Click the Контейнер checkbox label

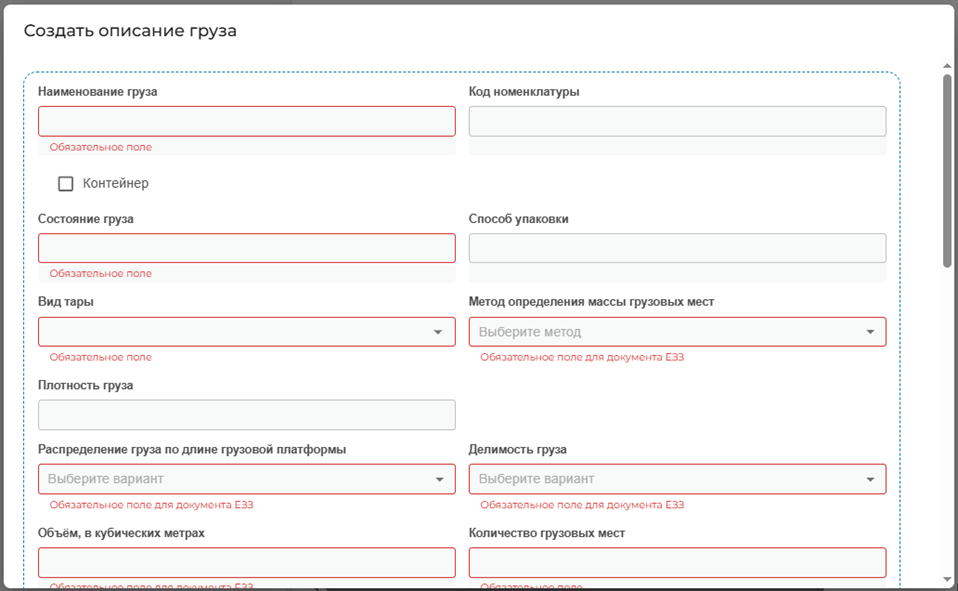tap(115, 183)
